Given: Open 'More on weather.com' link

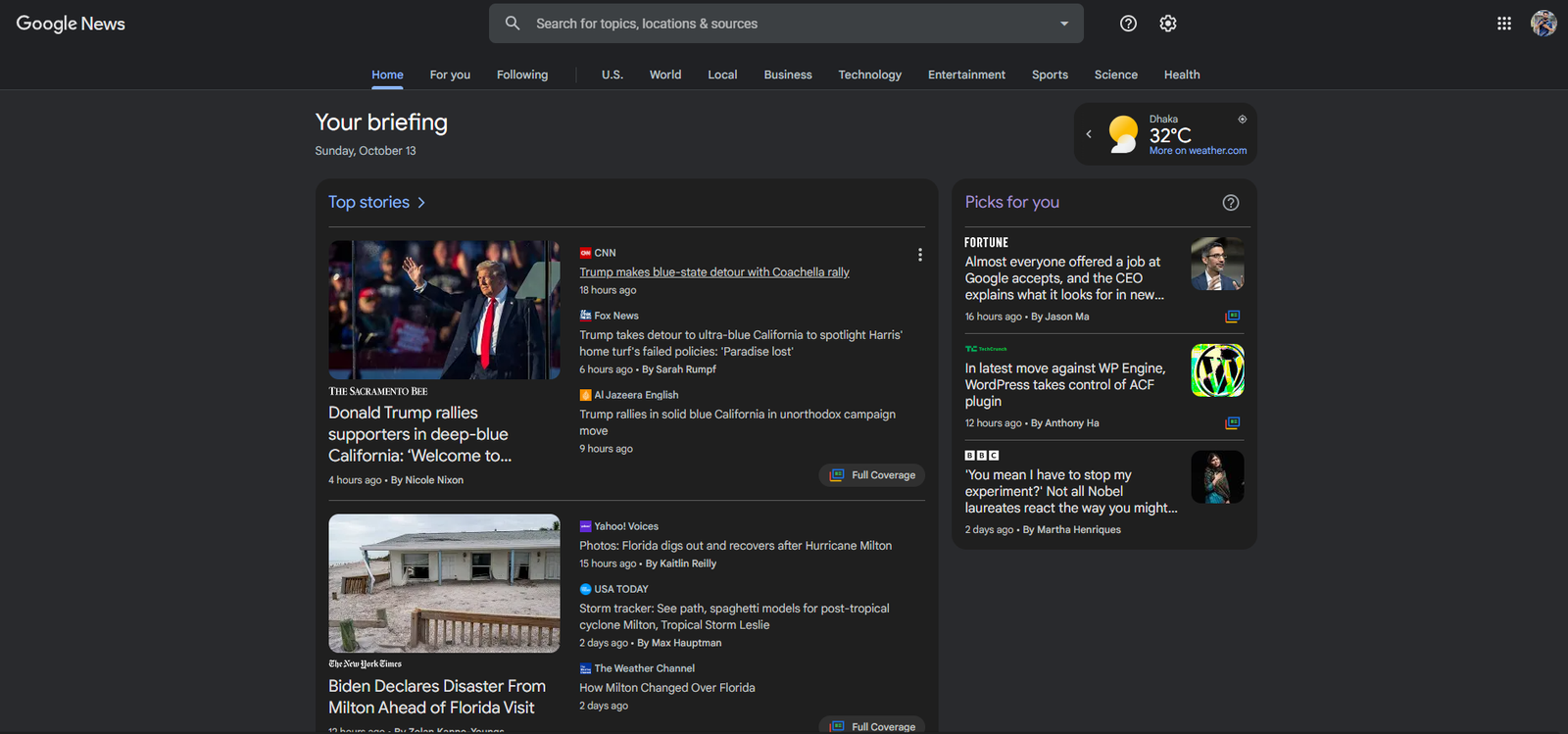Looking at the screenshot, I should (1198, 151).
